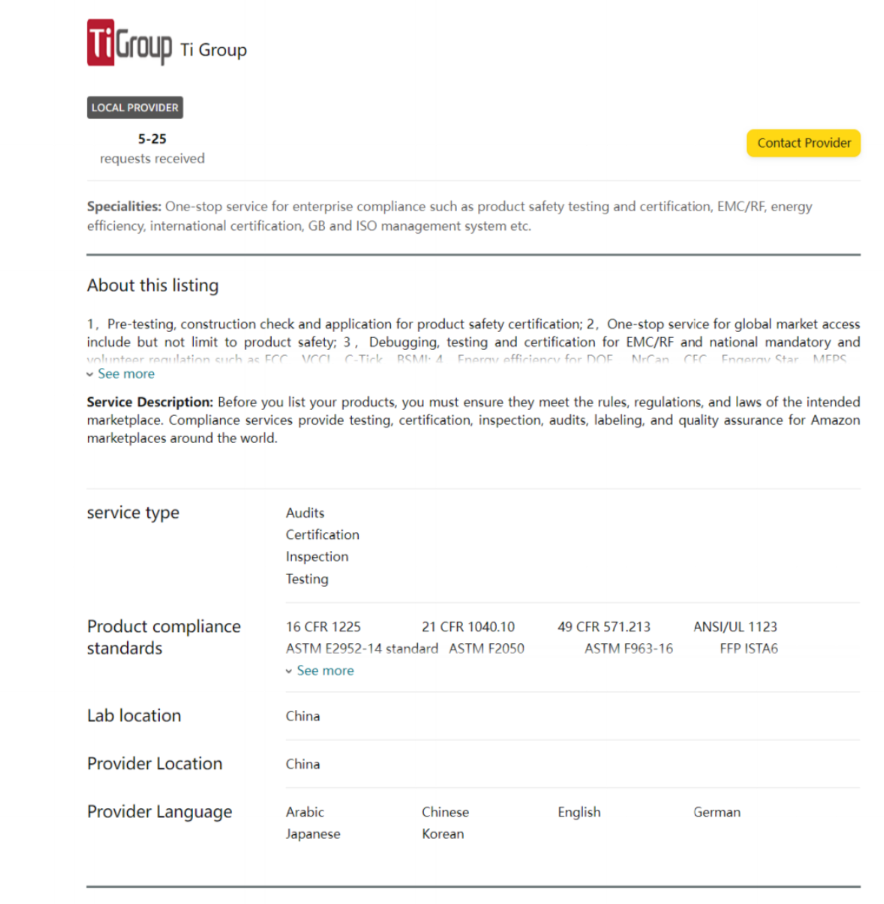This screenshot has width=884, height=904.
Task: Select the Inspection service type
Action: [317, 557]
